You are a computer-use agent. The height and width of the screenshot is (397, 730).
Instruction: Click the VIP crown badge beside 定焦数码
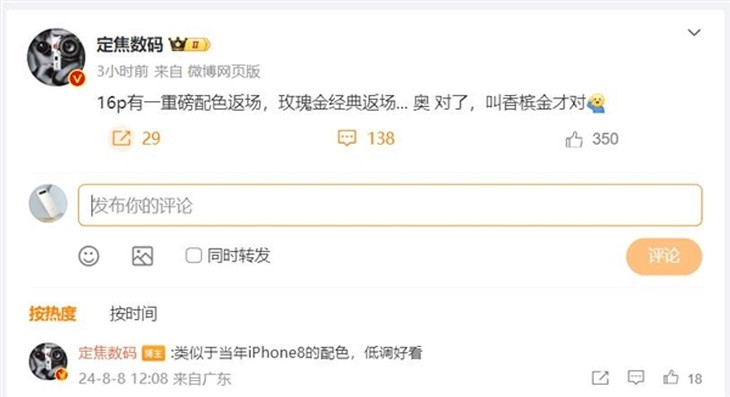[189, 45]
